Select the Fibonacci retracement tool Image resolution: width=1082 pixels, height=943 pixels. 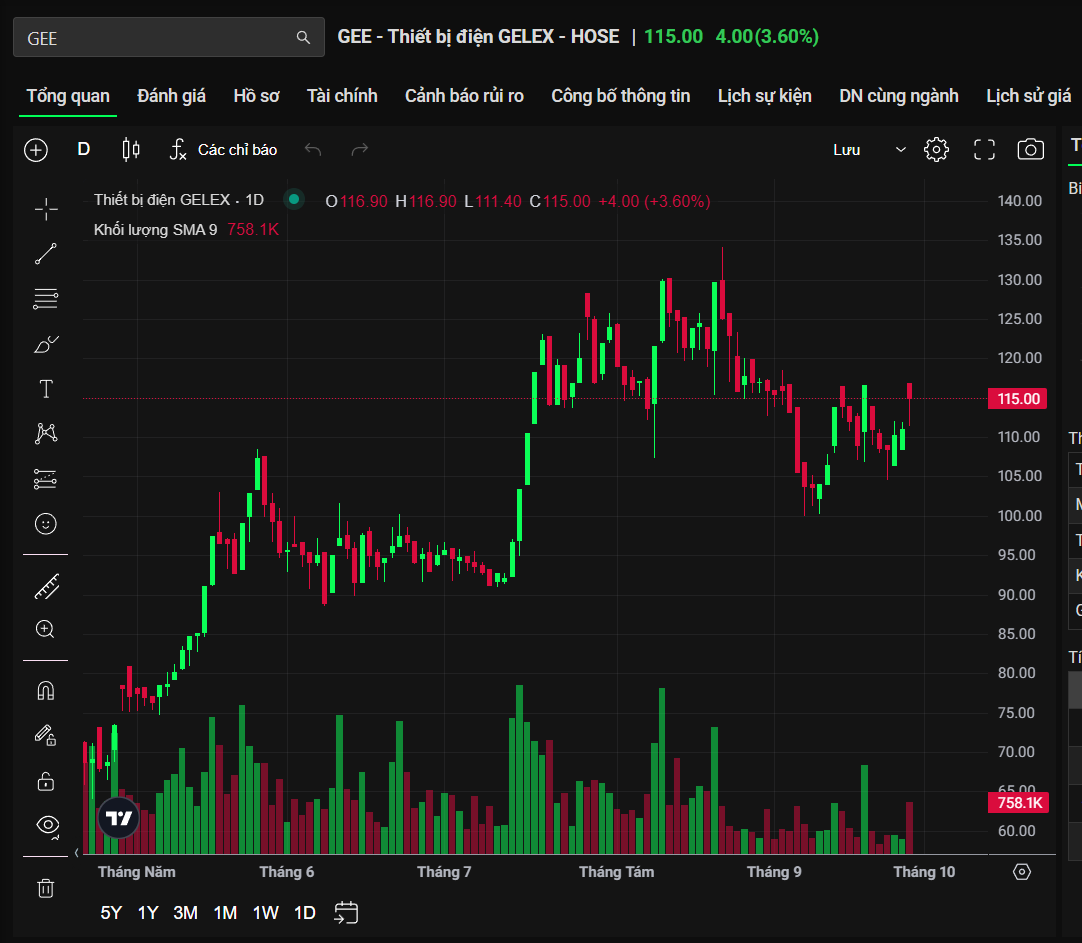tap(46, 299)
